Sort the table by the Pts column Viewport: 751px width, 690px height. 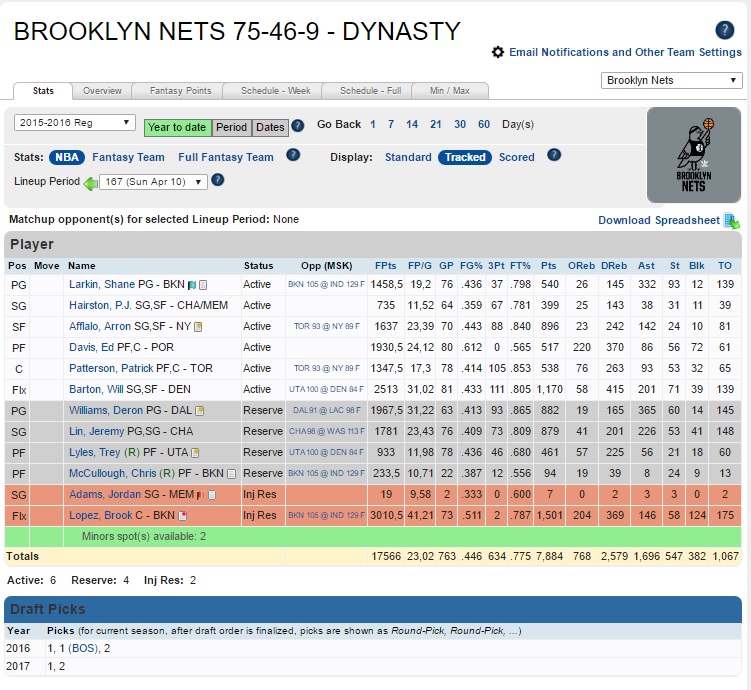click(x=548, y=266)
